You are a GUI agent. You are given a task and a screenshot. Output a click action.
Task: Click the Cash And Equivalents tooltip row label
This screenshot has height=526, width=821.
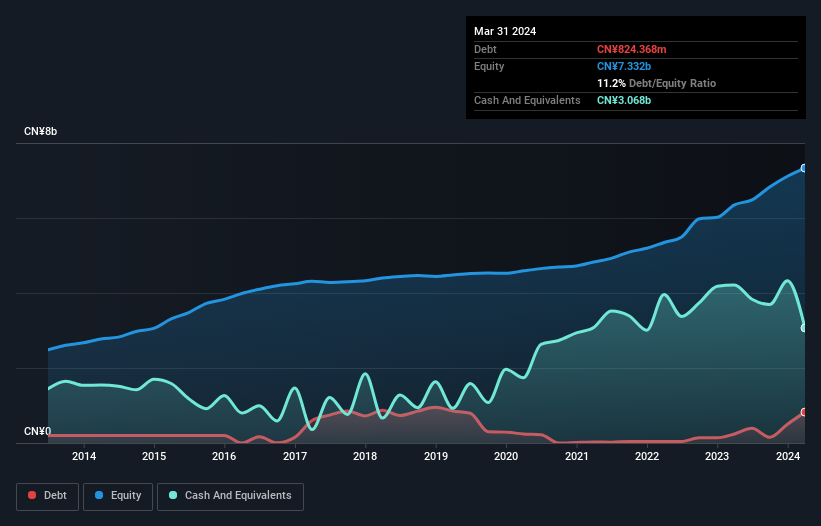click(527, 100)
